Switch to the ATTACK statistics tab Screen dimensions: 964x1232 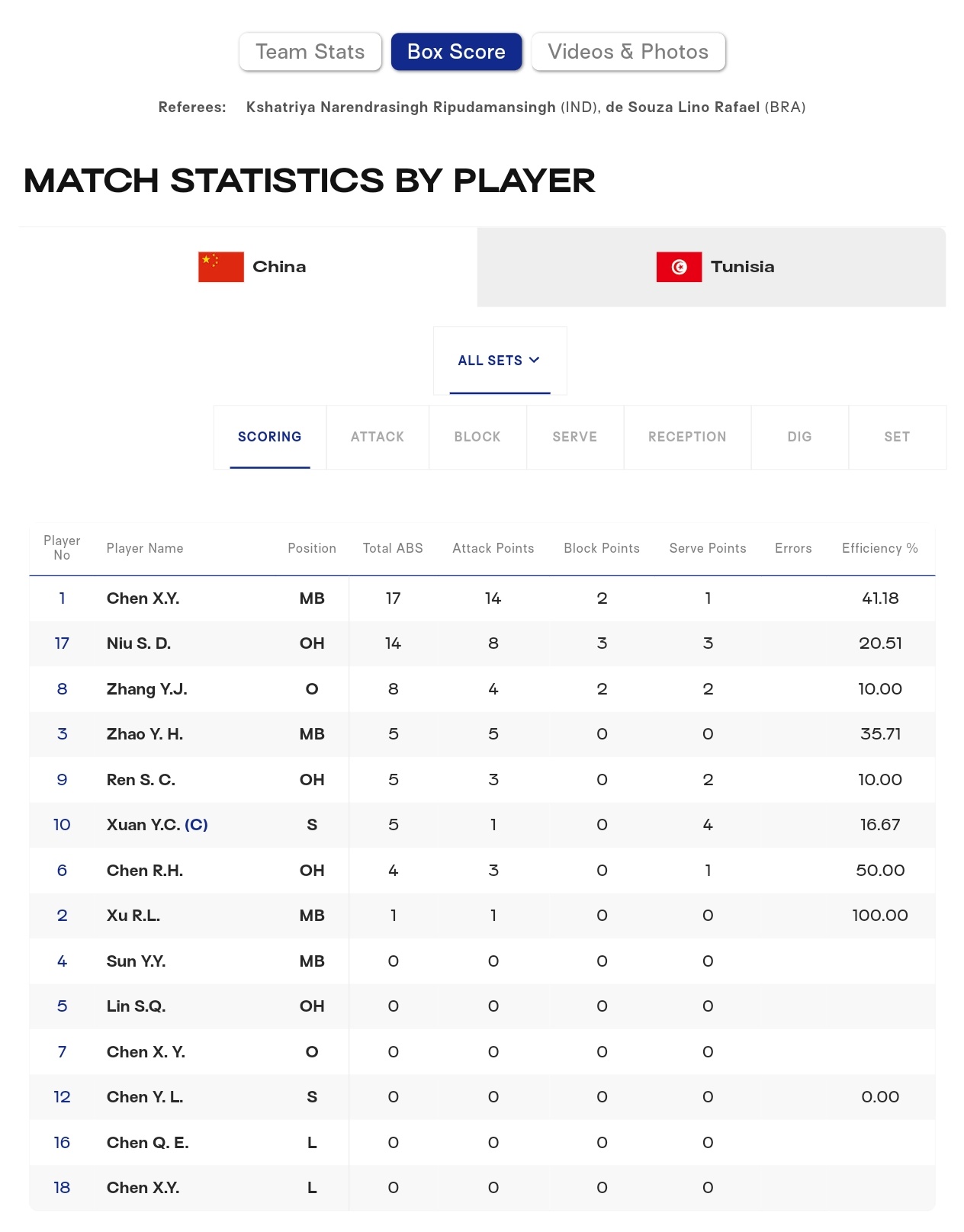pyautogui.click(x=378, y=437)
